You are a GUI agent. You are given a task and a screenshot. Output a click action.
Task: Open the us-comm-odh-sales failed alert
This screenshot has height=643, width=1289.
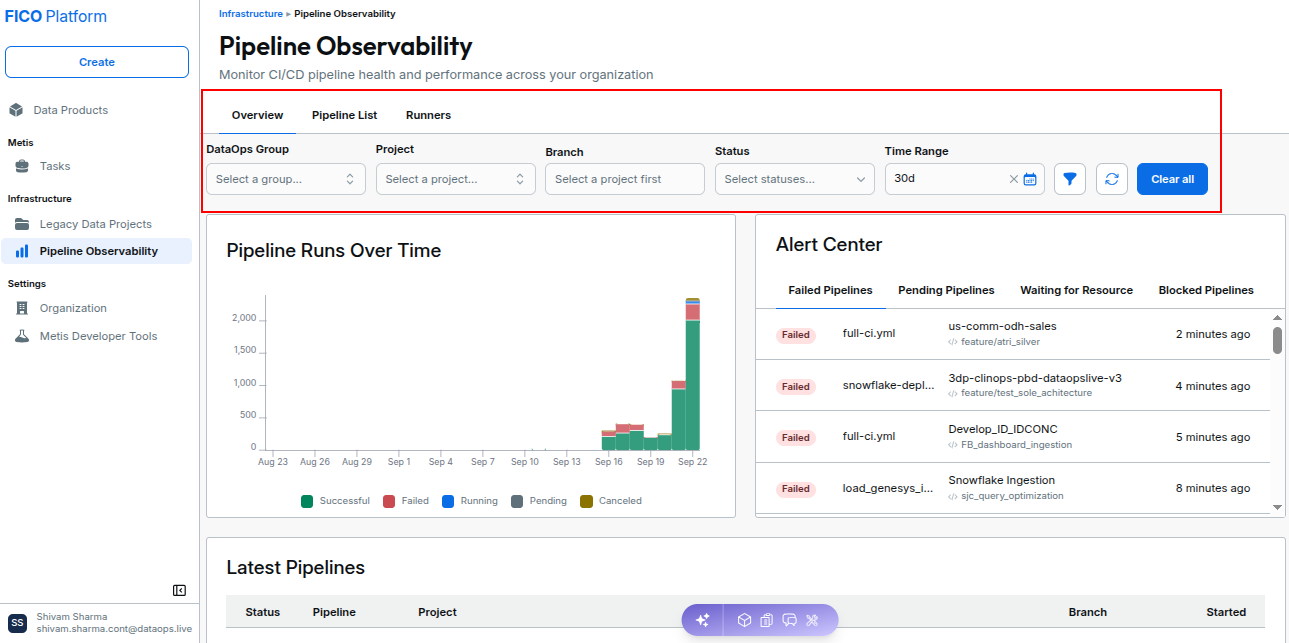click(x=1013, y=334)
